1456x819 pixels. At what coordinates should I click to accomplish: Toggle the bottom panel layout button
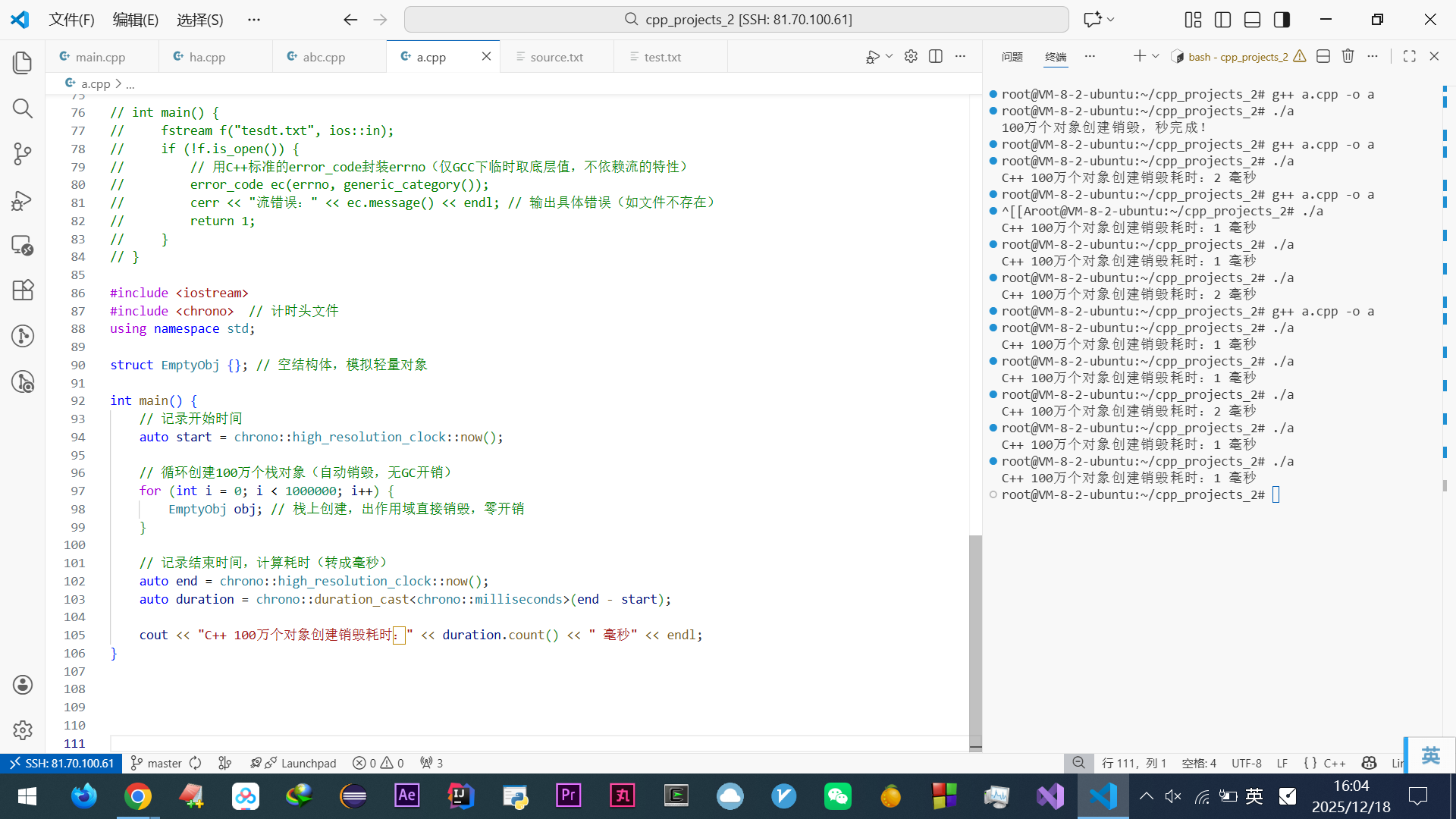click(1252, 20)
